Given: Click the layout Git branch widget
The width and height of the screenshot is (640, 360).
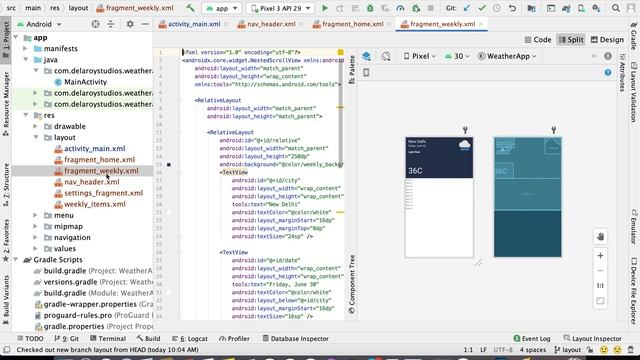Looking at the screenshot, I should tap(568, 350).
